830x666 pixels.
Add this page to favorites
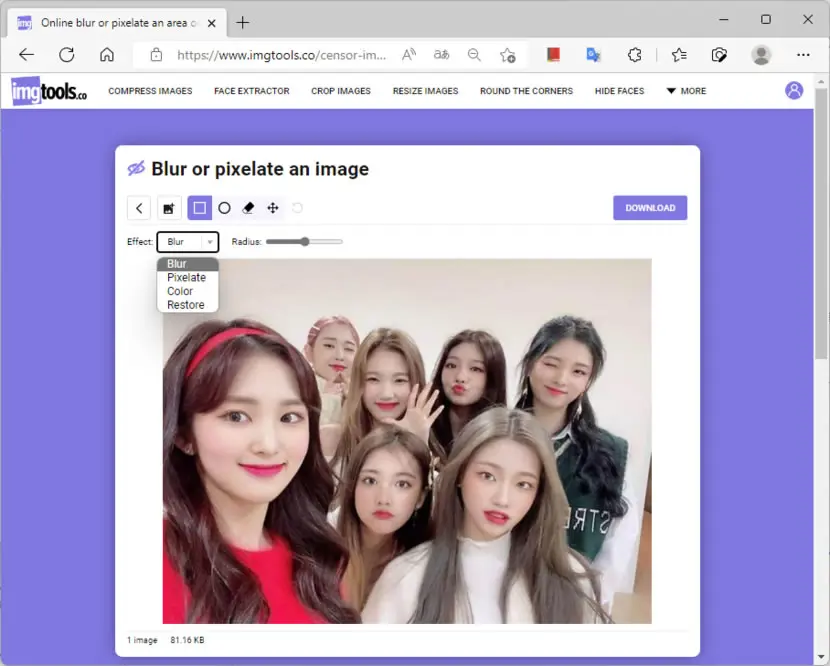[508, 55]
